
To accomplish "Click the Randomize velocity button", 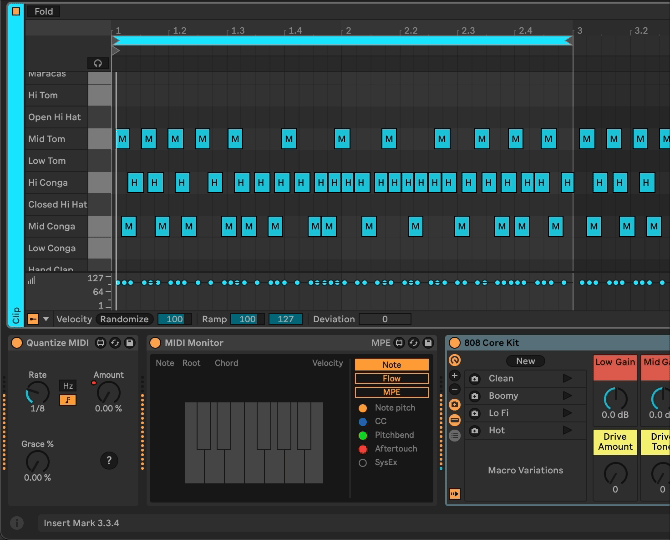I will (x=124, y=319).
